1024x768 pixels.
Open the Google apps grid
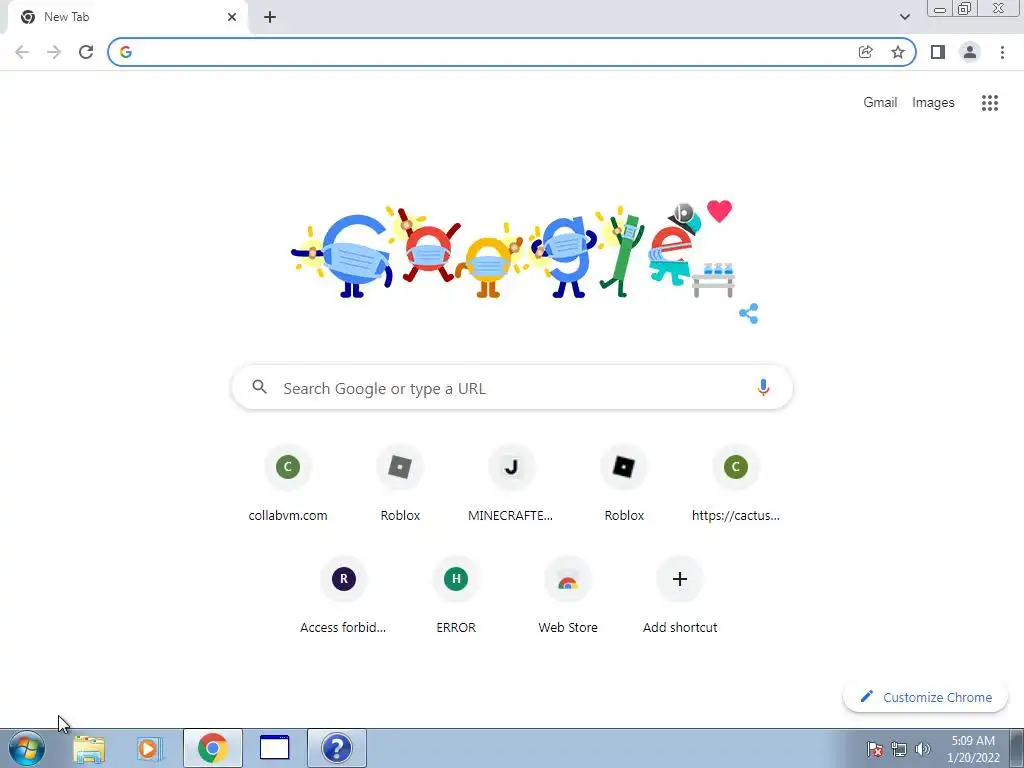[989, 103]
